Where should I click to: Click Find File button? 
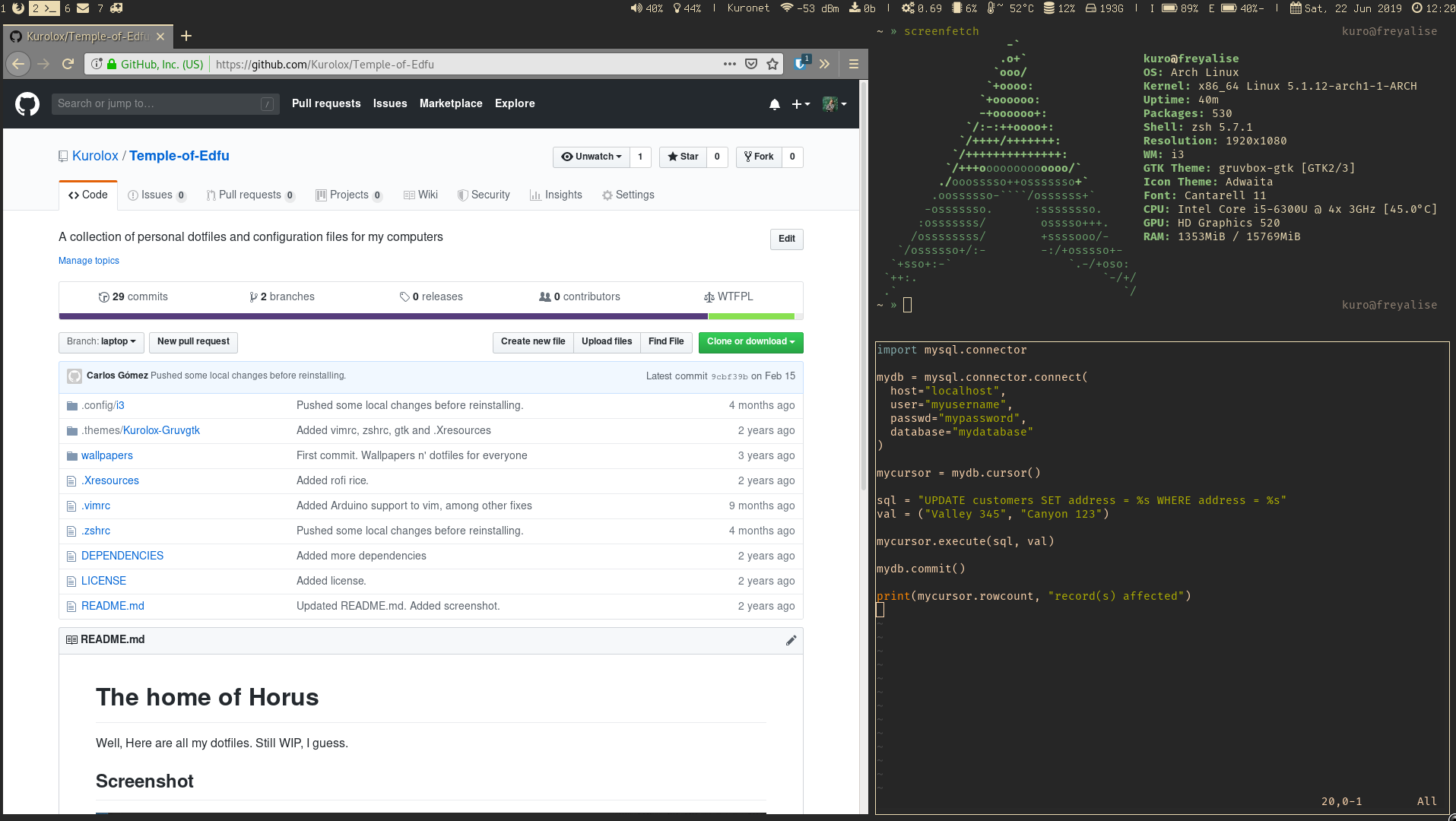tap(666, 342)
